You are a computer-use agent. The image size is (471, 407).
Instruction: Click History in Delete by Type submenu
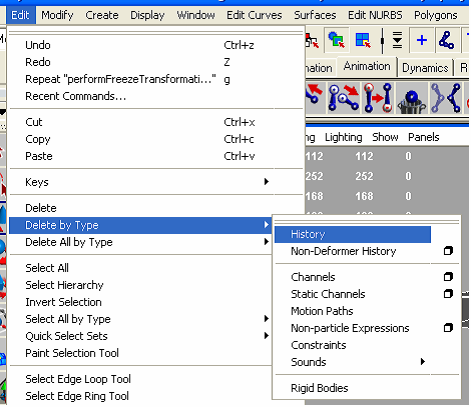(353, 234)
